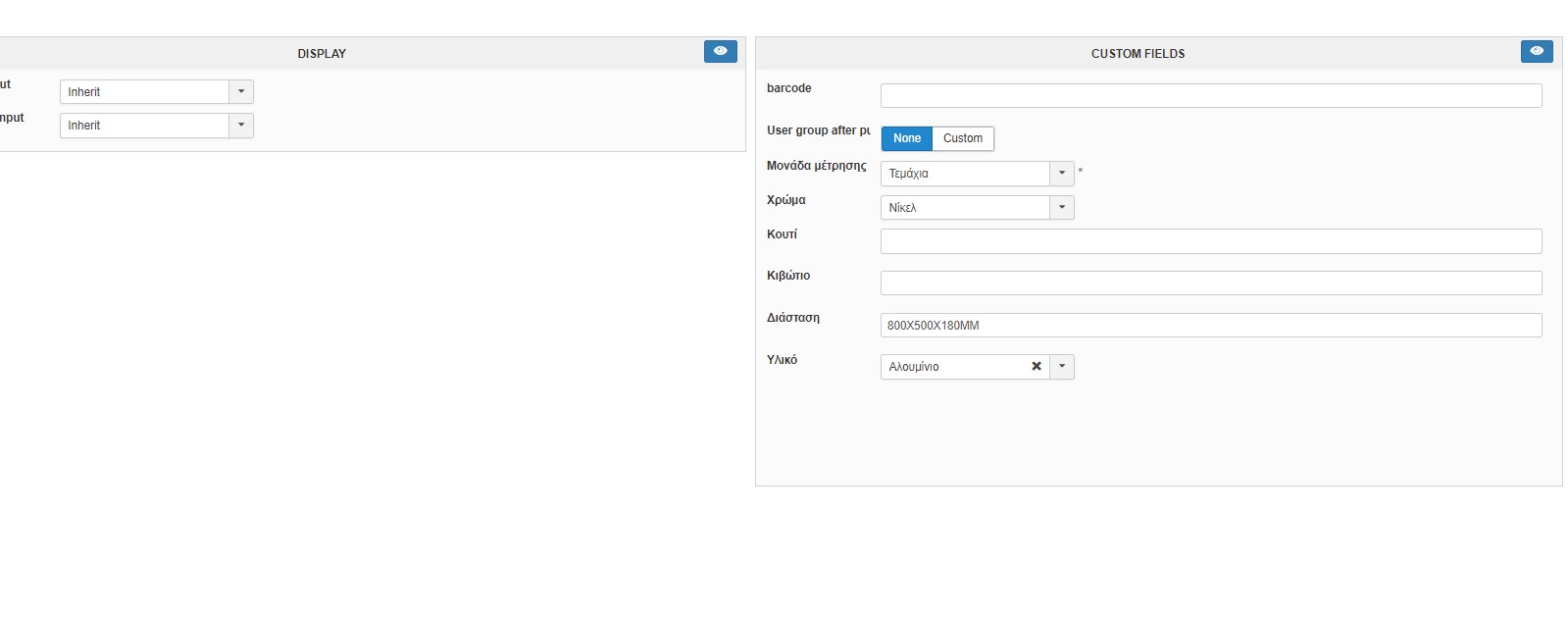This screenshot has width=1568, height=618.
Task: Click the Display panel header title
Action: 322,54
